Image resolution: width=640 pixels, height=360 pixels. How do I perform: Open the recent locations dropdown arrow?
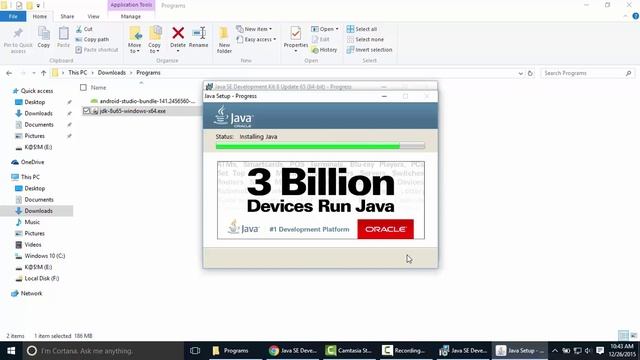click(33, 73)
